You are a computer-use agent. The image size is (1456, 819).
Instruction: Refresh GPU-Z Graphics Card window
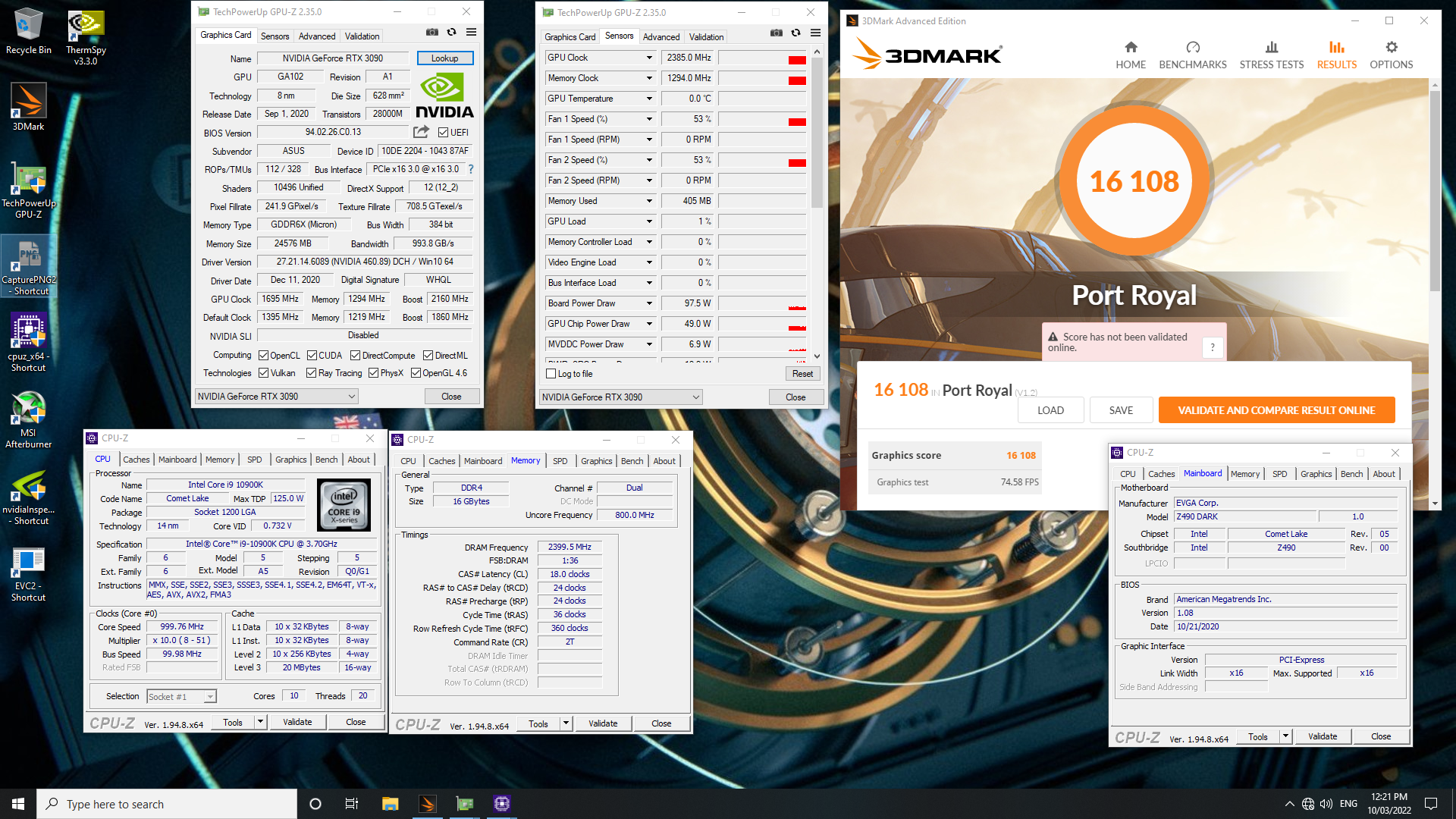tap(451, 33)
